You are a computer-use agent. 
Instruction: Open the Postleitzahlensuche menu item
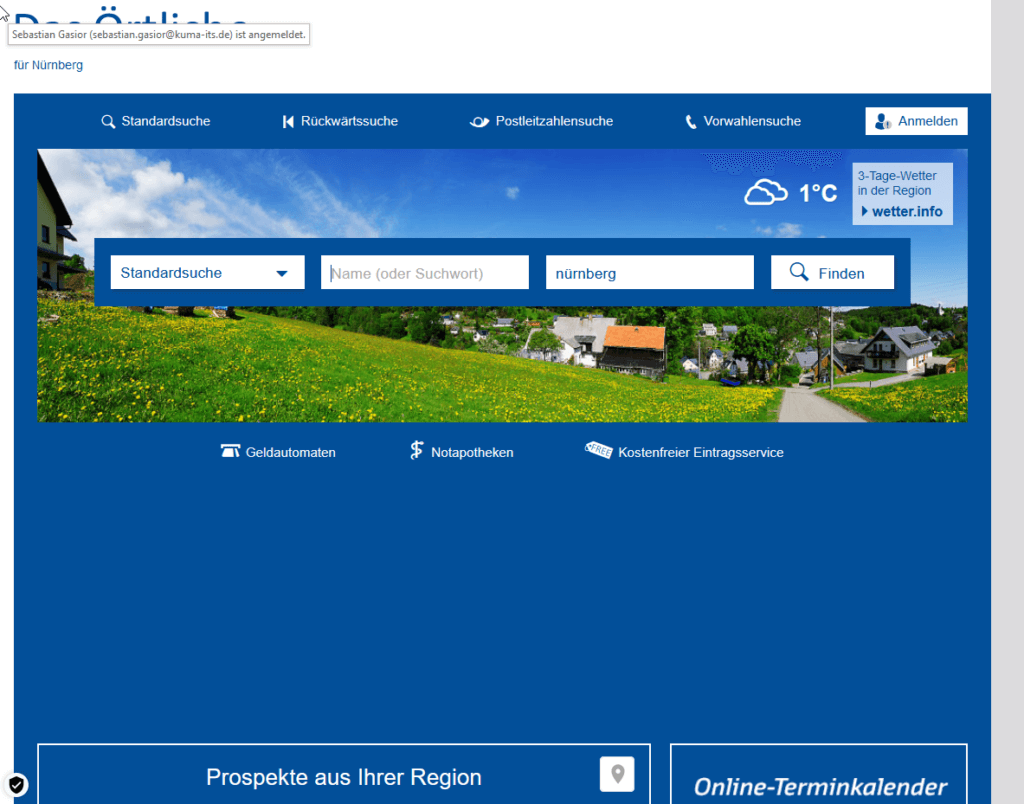[x=554, y=122]
